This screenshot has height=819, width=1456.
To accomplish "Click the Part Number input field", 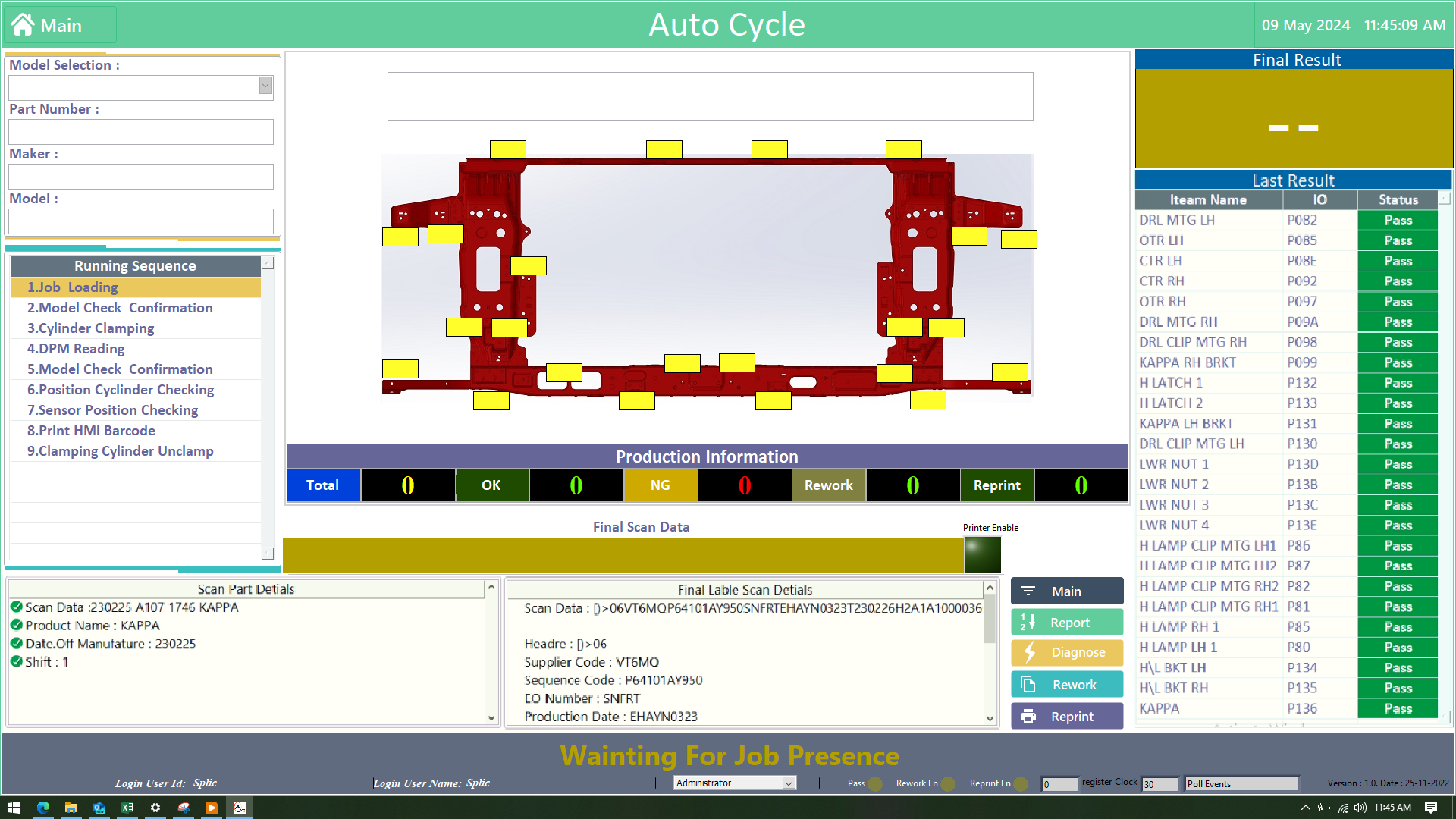I will tap(141, 132).
